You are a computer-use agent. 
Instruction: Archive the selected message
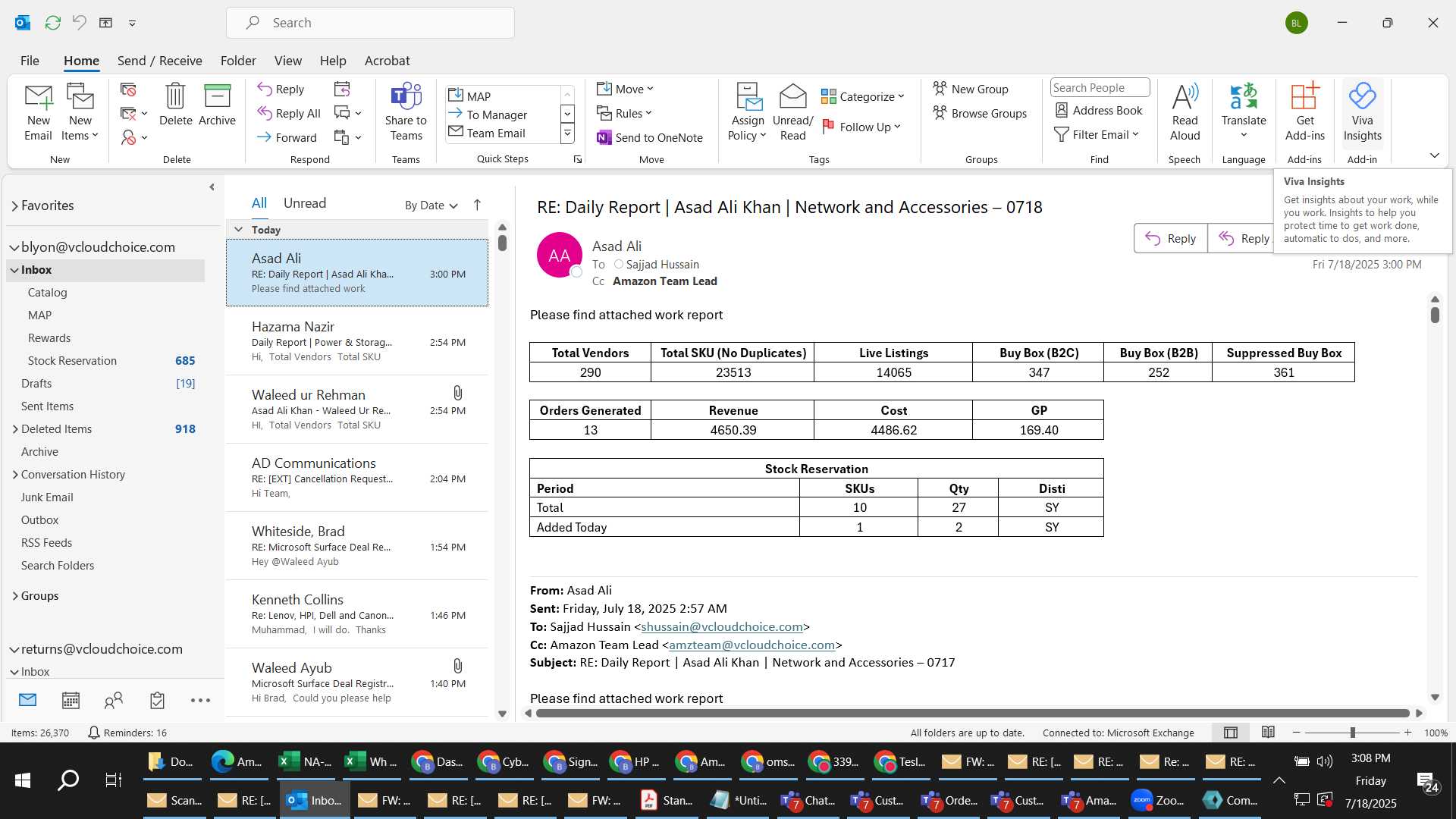[x=217, y=105]
